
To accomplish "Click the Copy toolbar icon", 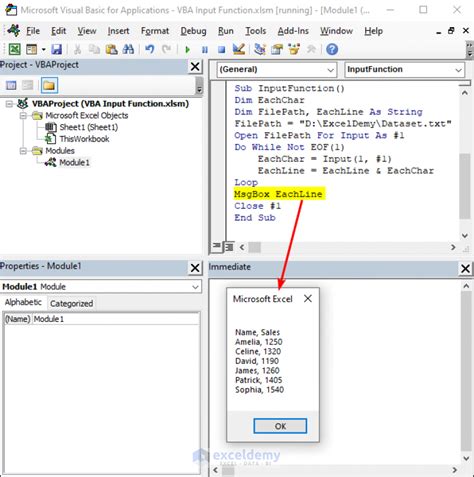I will pos(94,49).
